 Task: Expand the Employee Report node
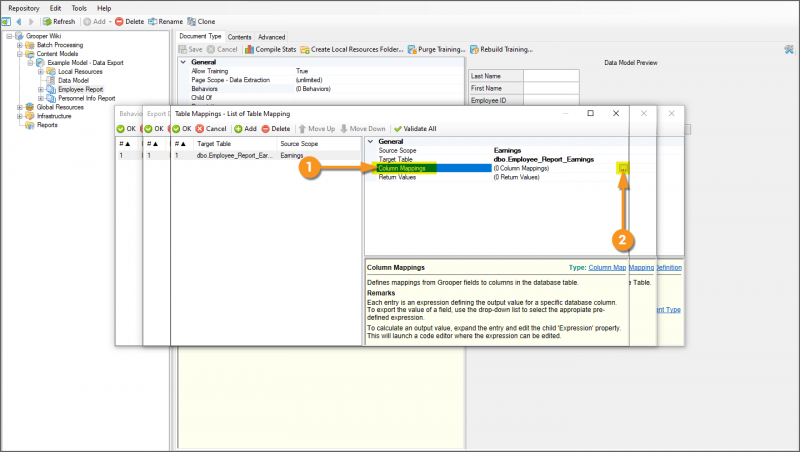[x=41, y=89]
